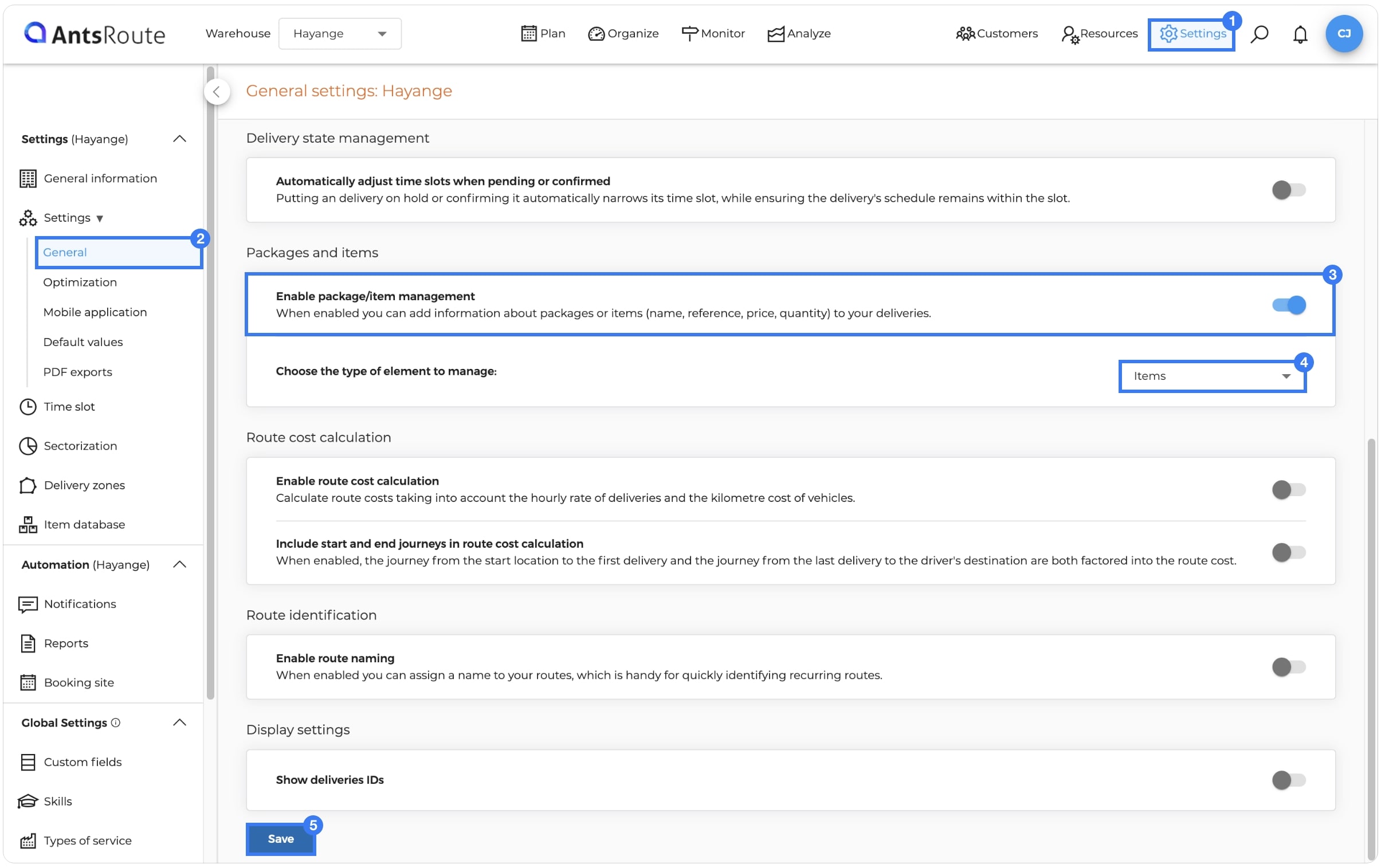1381x868 pixels.
Task: Open the Items element type dropdown
Action: [1212, 376]
